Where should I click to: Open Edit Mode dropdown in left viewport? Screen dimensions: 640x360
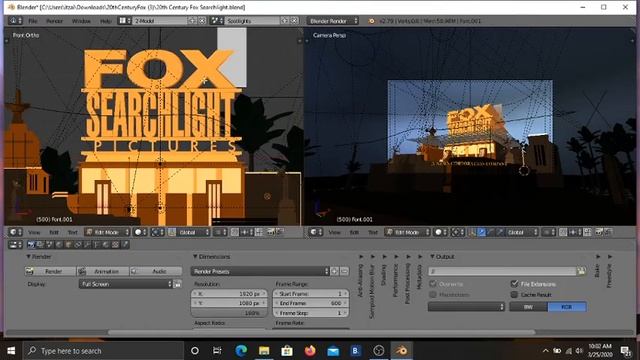[x=107, y=232]
